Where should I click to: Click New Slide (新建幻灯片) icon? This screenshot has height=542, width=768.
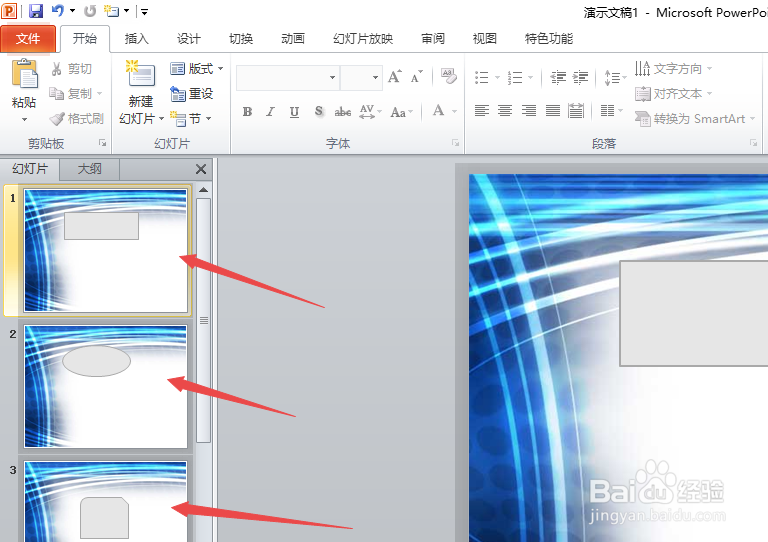(141, 74)
